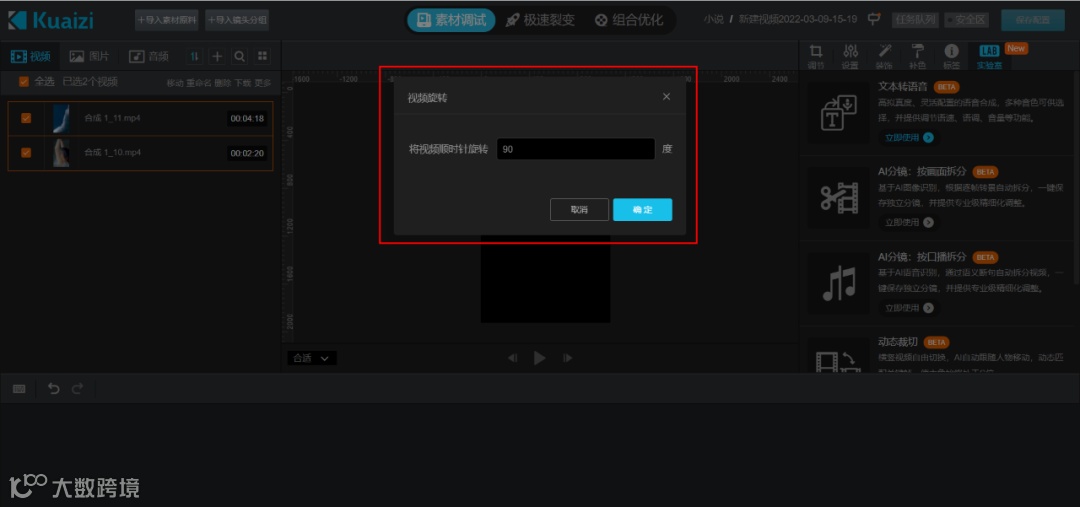Uncheck the 合成 1_10.mp4 checkbox

pyautogui.click(x=26, y=152)
